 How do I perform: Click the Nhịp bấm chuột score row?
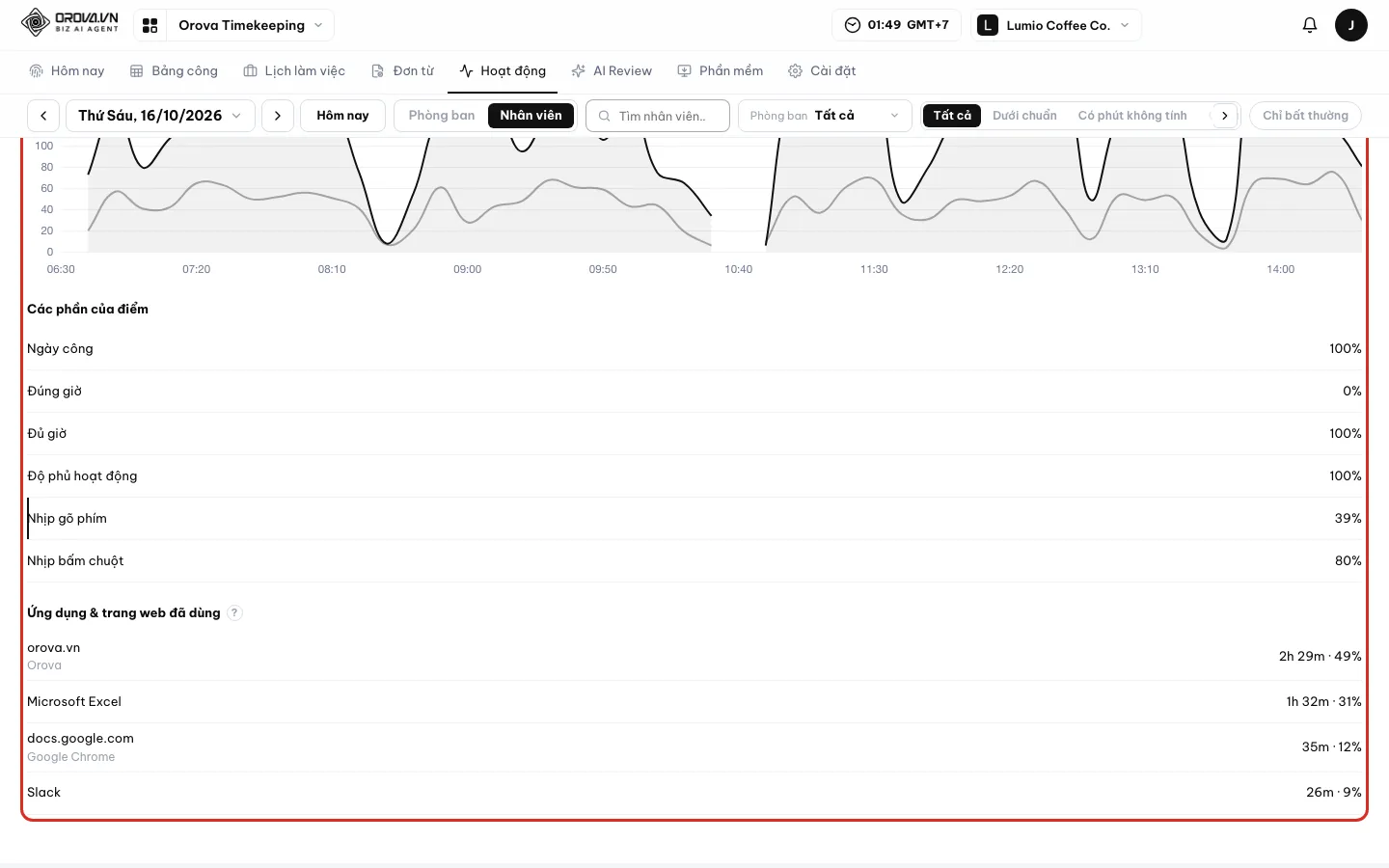pos(694,561)
